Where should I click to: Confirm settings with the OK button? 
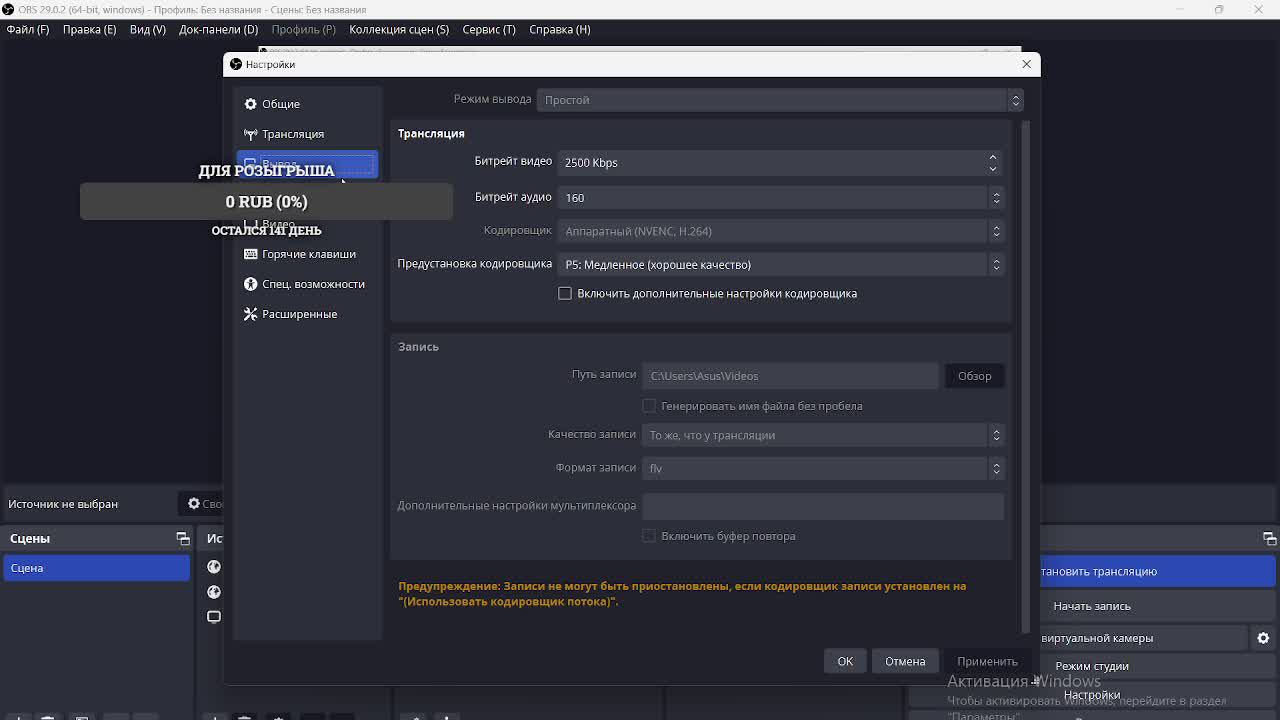point(845,661)
